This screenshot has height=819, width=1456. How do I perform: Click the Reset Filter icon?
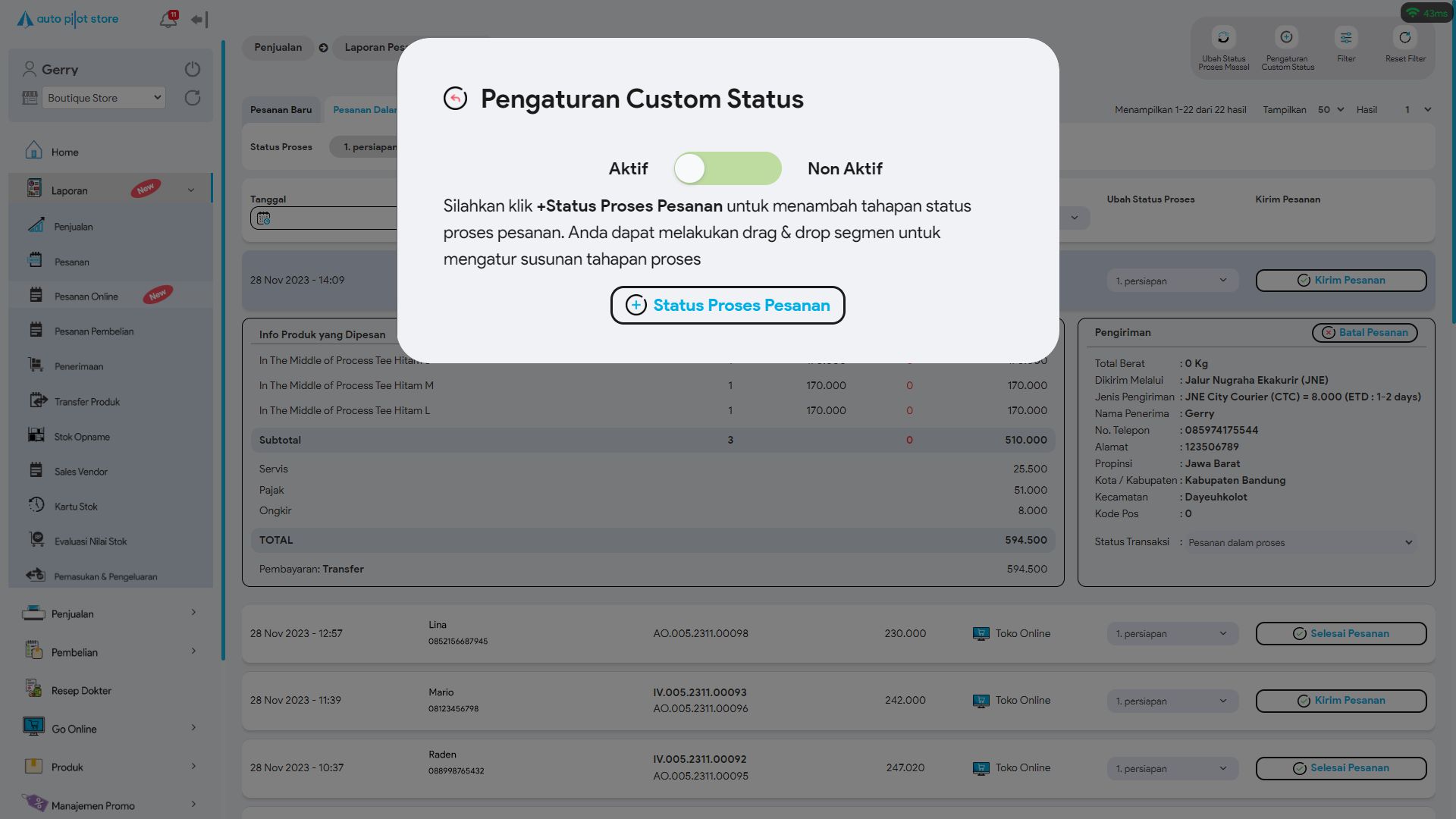click(x=1405, y=38)
